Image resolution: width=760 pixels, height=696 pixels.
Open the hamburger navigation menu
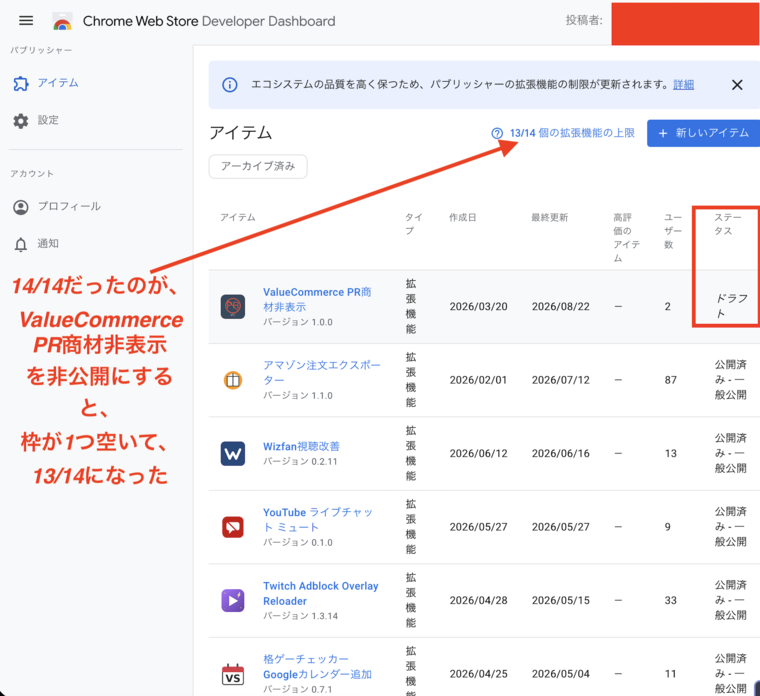point(26,20)
